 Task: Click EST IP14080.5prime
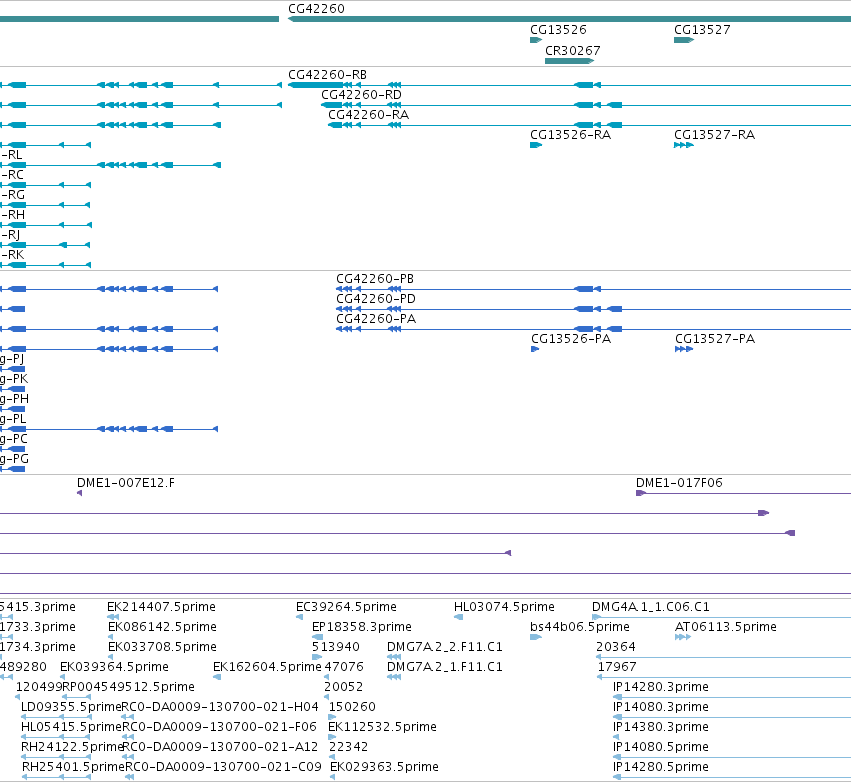point(661,747)
